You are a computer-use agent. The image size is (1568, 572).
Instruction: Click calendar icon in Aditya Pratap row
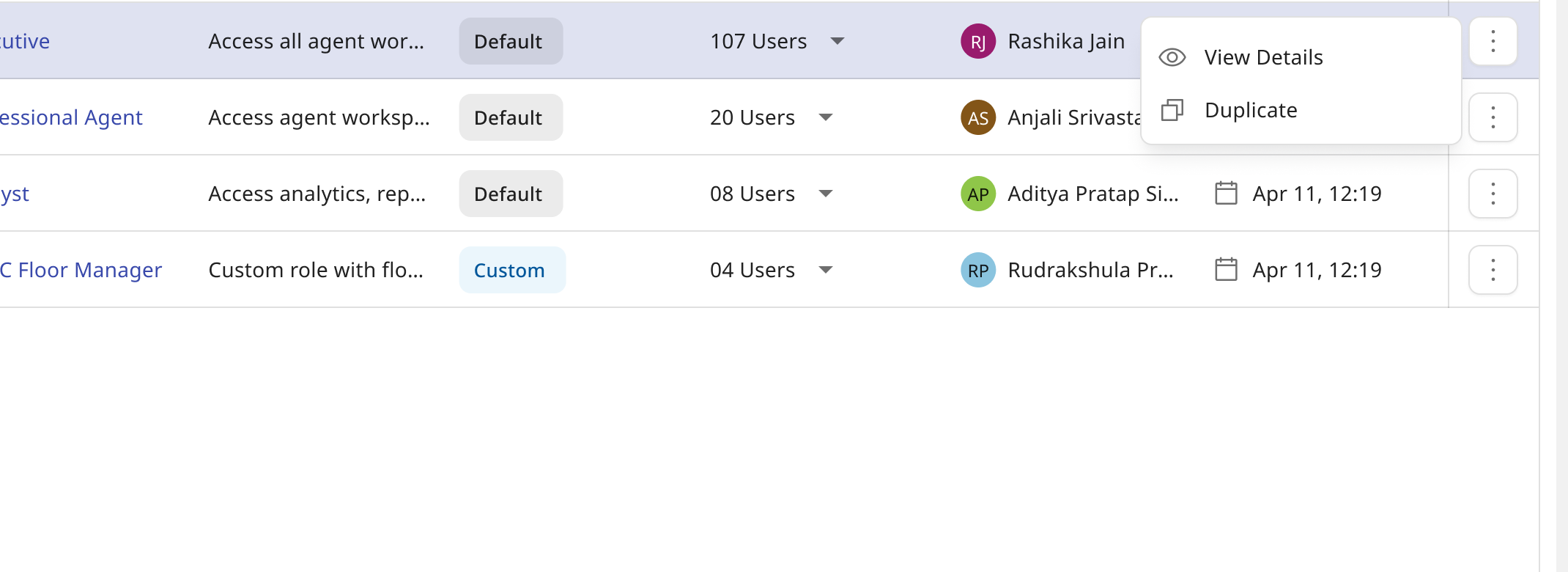coord(1226,194)
